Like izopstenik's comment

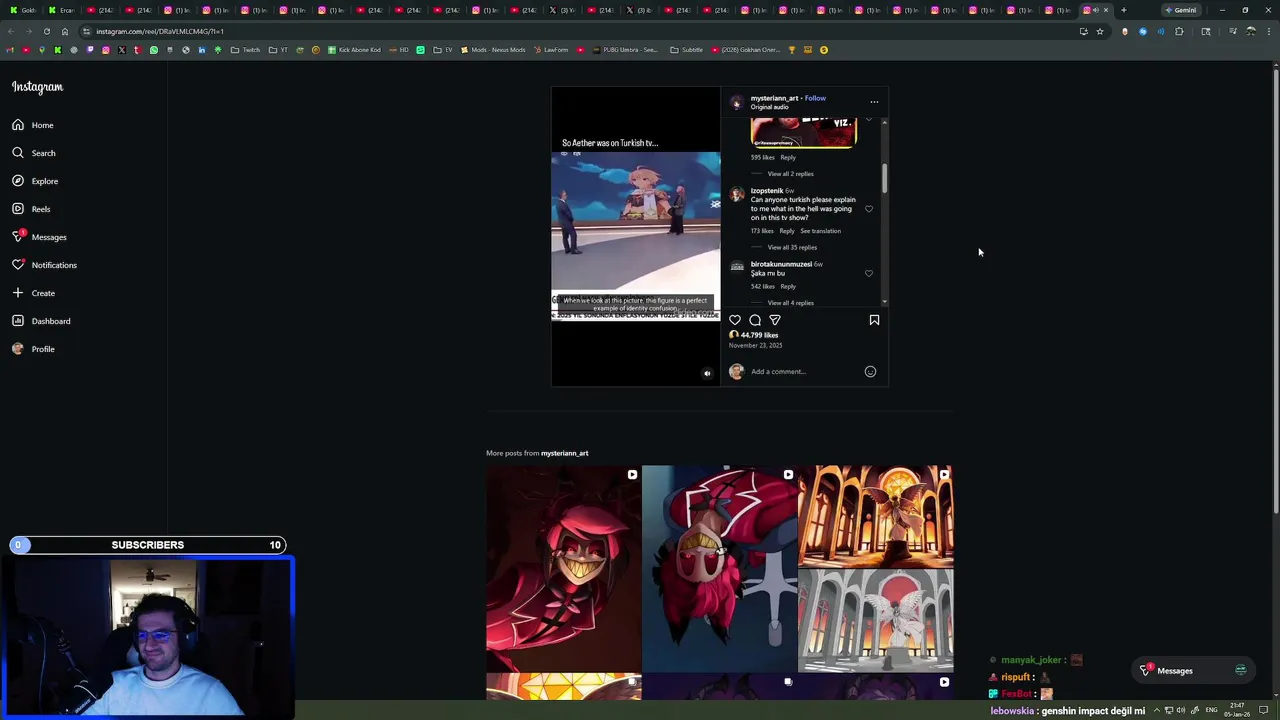click(x=869, y=209)
